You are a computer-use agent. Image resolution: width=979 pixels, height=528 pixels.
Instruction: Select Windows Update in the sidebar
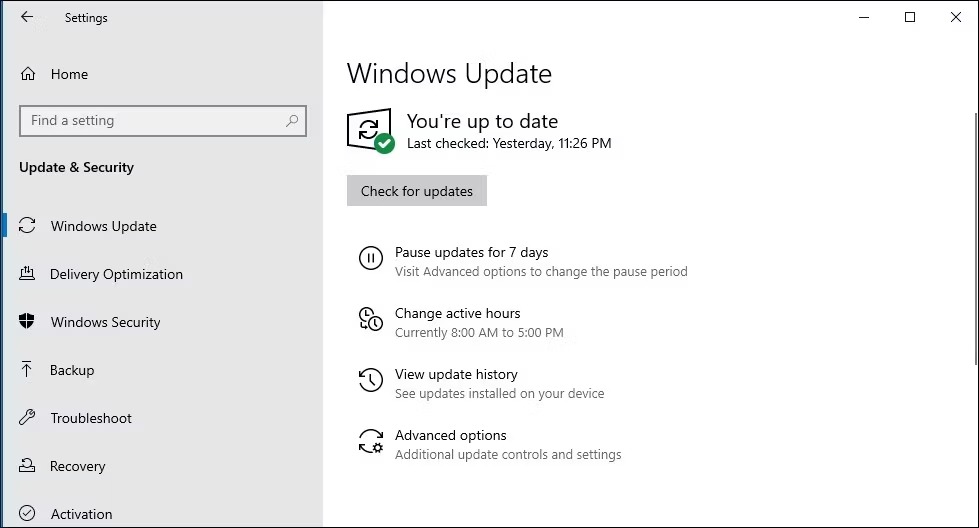(x=104, y=226)
